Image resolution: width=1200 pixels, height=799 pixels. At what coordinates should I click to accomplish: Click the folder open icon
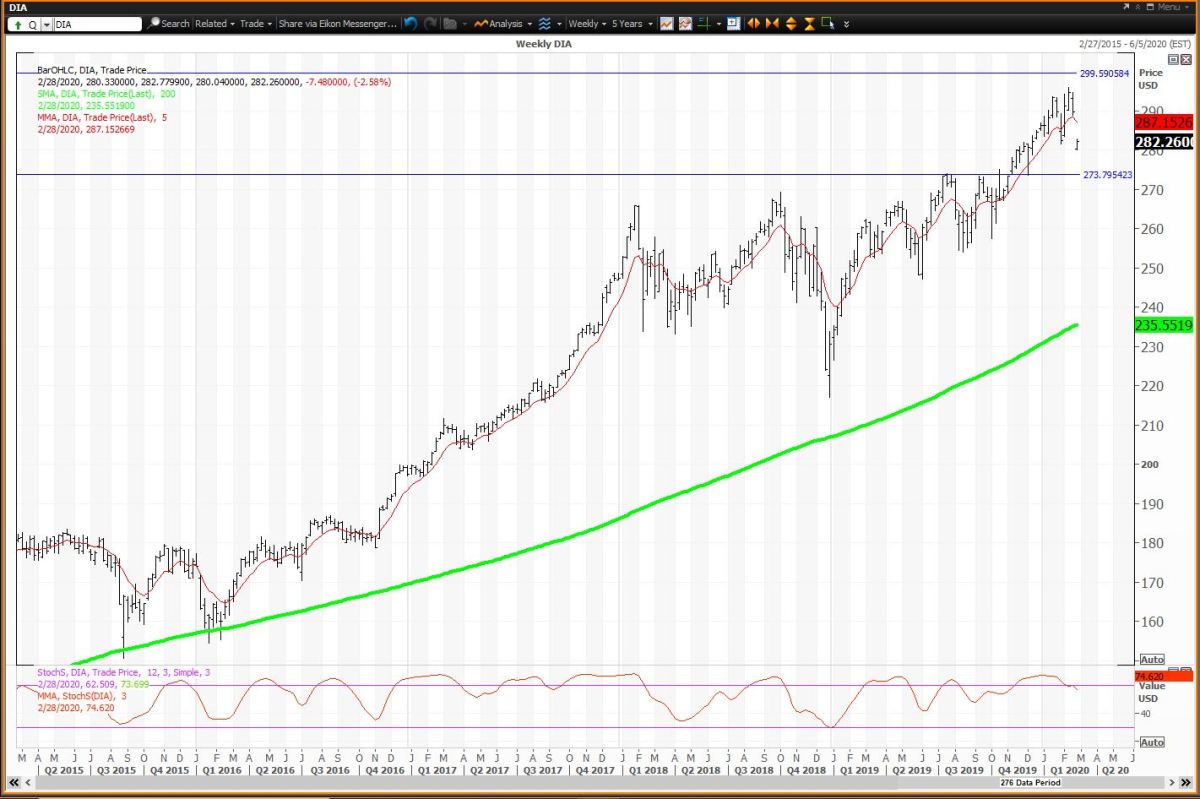tap(450, 23)
